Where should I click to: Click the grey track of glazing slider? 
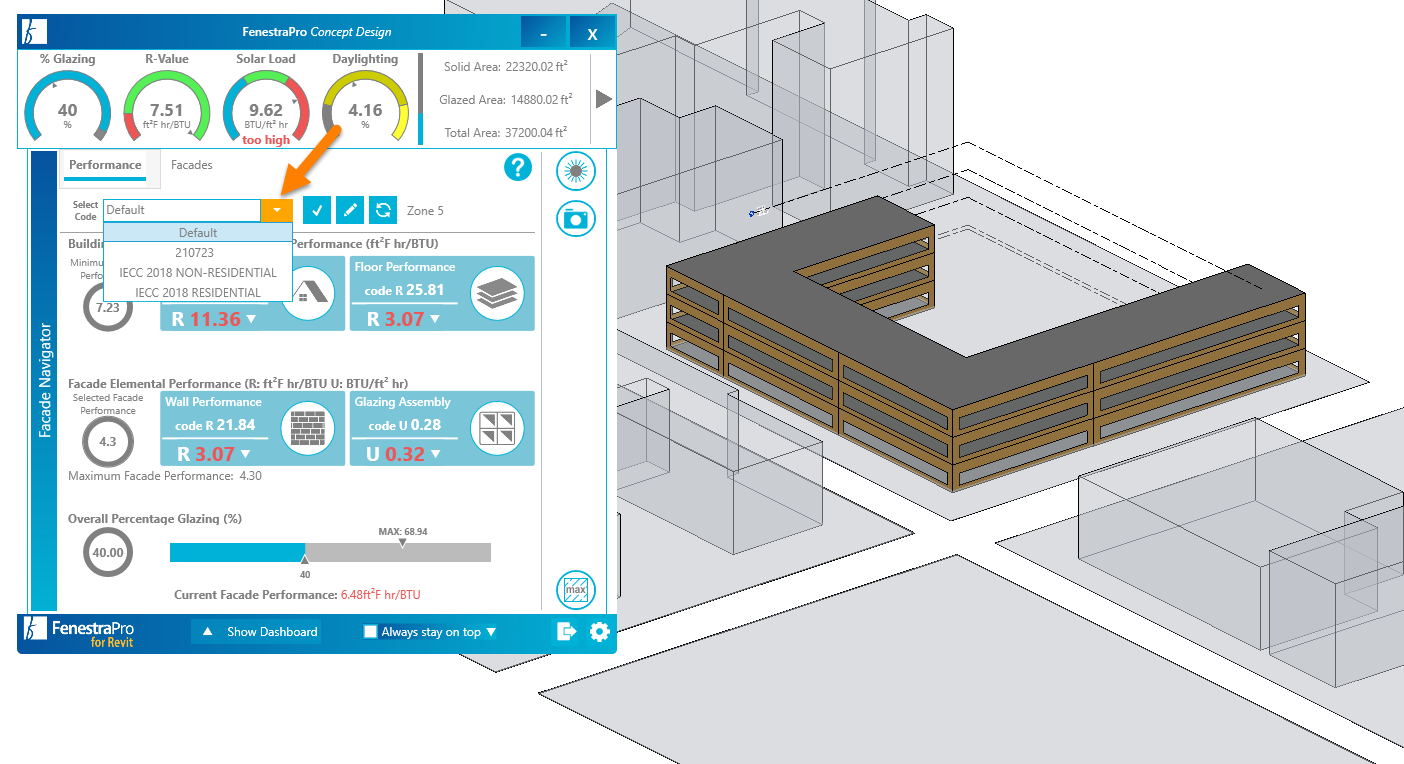coord(398,553)
